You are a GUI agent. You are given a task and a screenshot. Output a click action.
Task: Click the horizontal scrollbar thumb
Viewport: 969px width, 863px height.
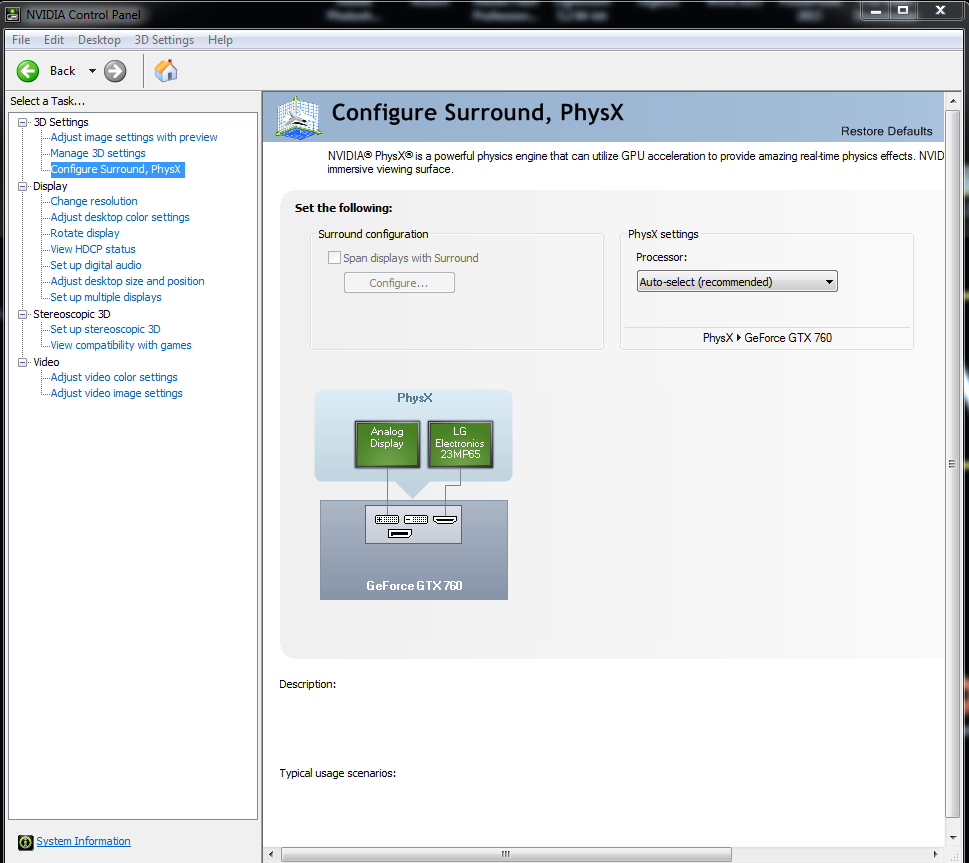tap(506, 854)
